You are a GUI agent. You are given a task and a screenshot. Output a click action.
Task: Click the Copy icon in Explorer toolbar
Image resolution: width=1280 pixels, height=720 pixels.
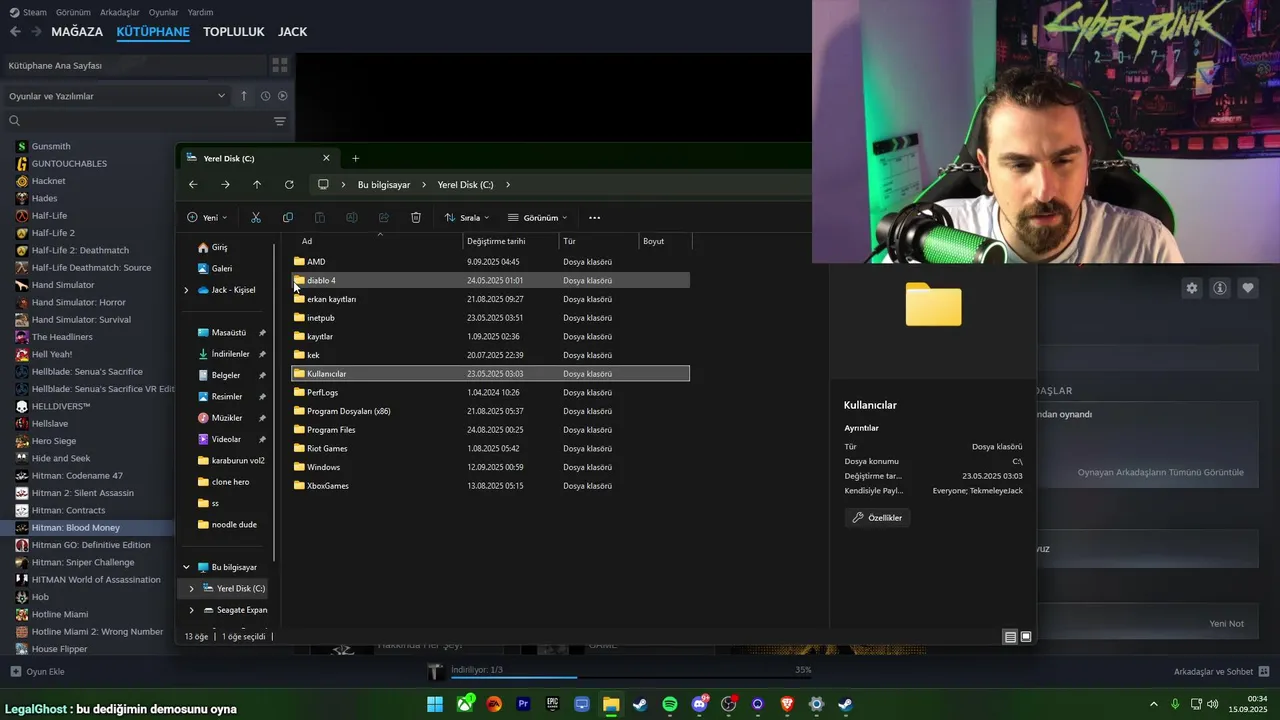click(288, 217)
